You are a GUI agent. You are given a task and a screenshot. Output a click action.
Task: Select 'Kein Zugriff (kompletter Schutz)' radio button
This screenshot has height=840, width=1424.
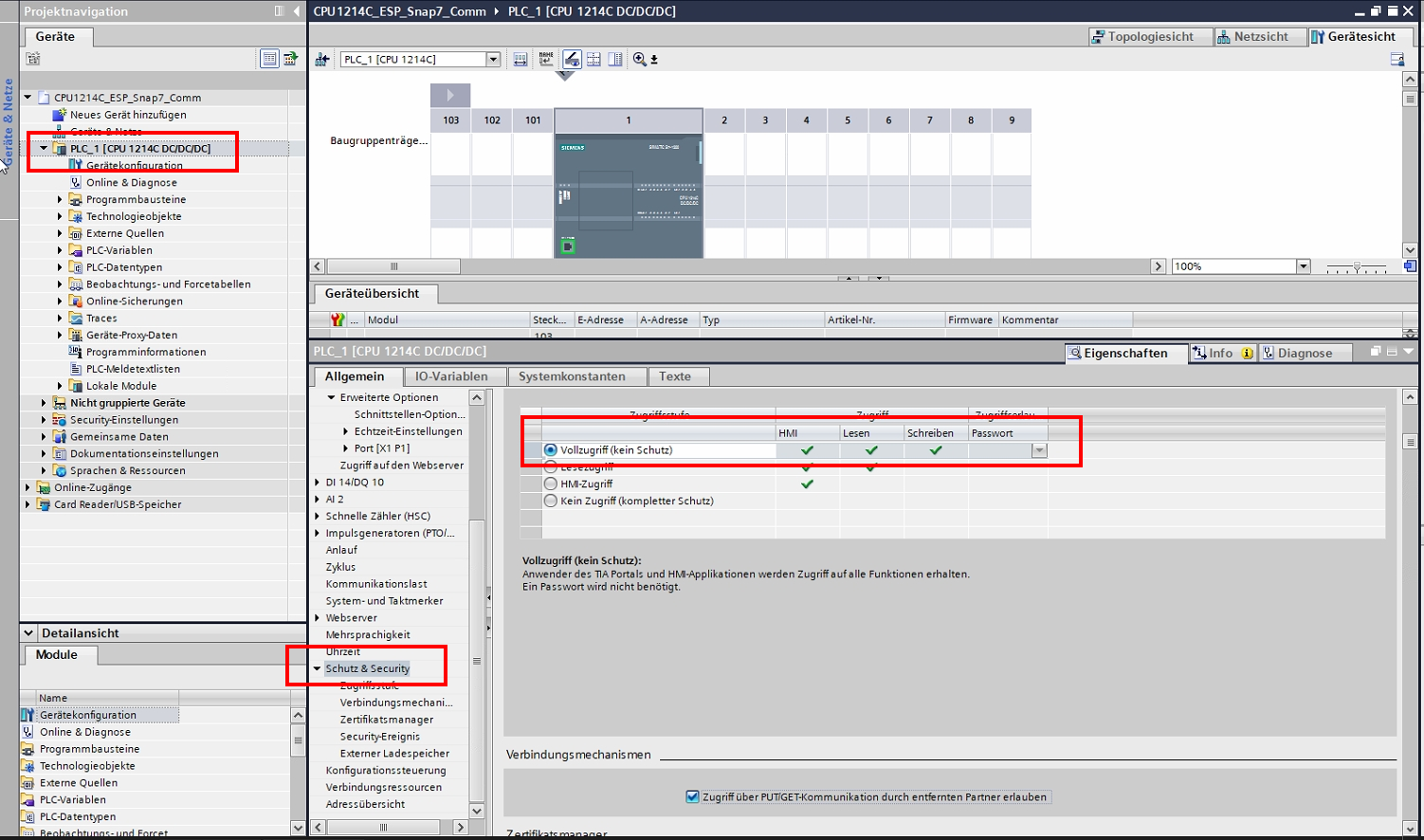pyautogui.click(x=551, y=501)
